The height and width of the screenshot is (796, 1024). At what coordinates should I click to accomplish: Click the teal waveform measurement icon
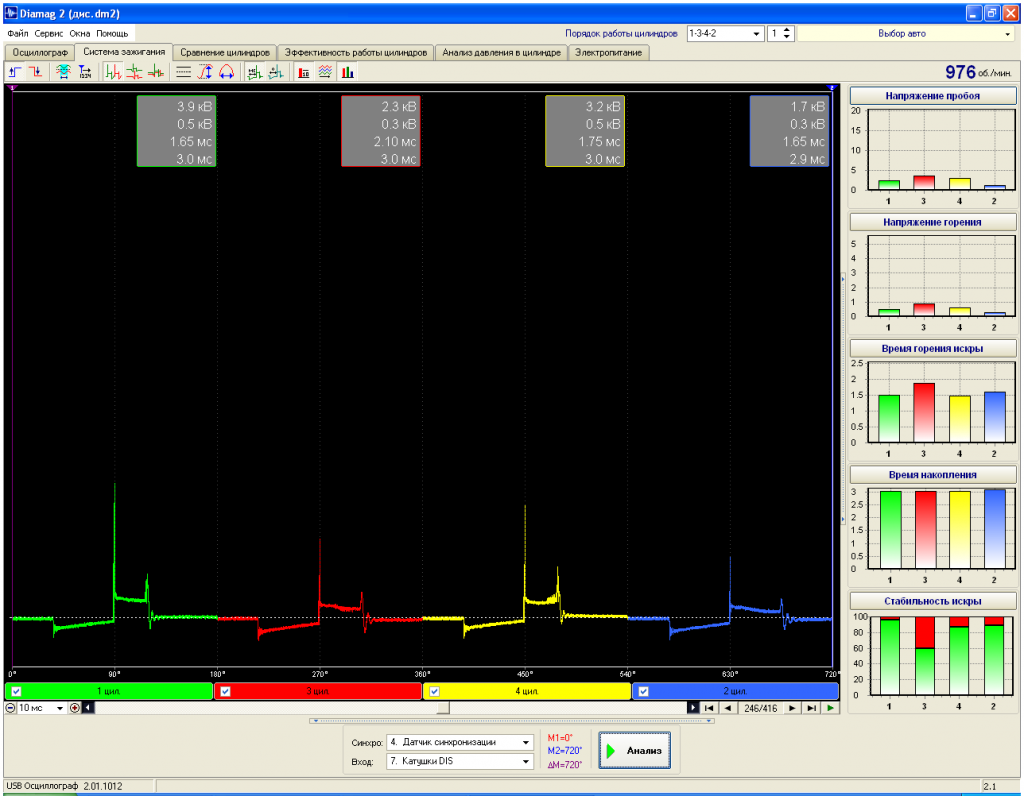(x=276, y=72)
